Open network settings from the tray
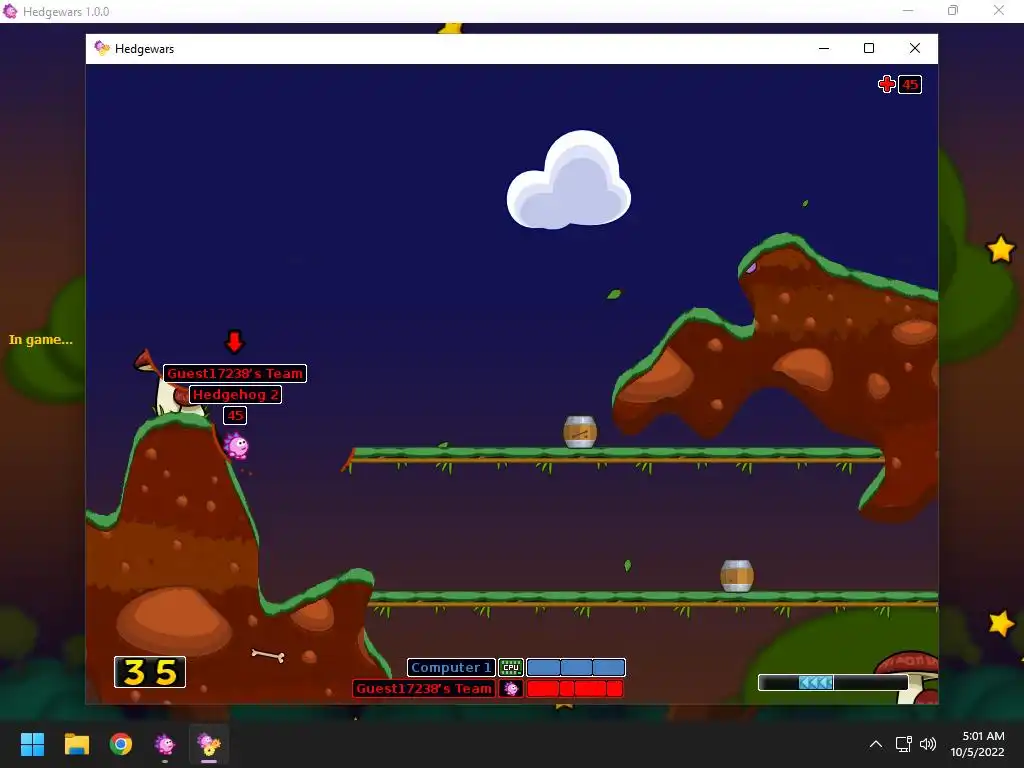This screenshot has height=768, width=1024. click(904, 744)
